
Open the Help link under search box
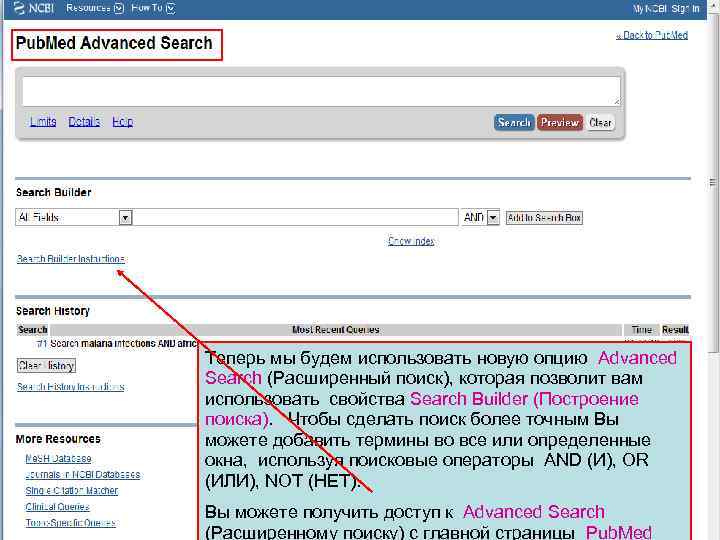click(123, 122)
